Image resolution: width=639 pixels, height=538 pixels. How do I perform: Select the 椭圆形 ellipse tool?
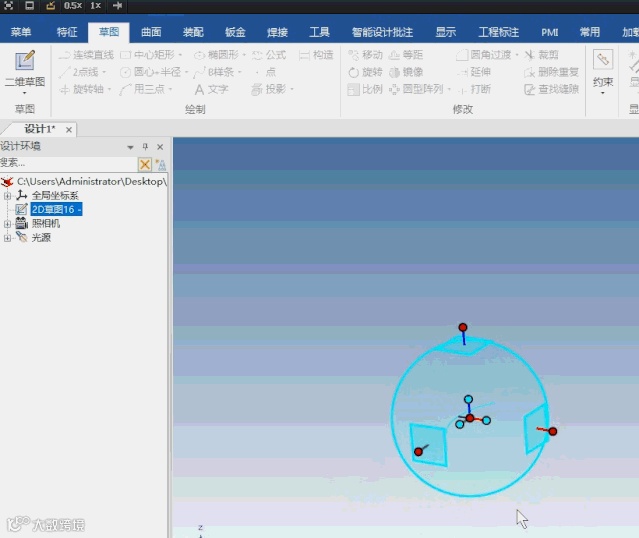point(216,55)
